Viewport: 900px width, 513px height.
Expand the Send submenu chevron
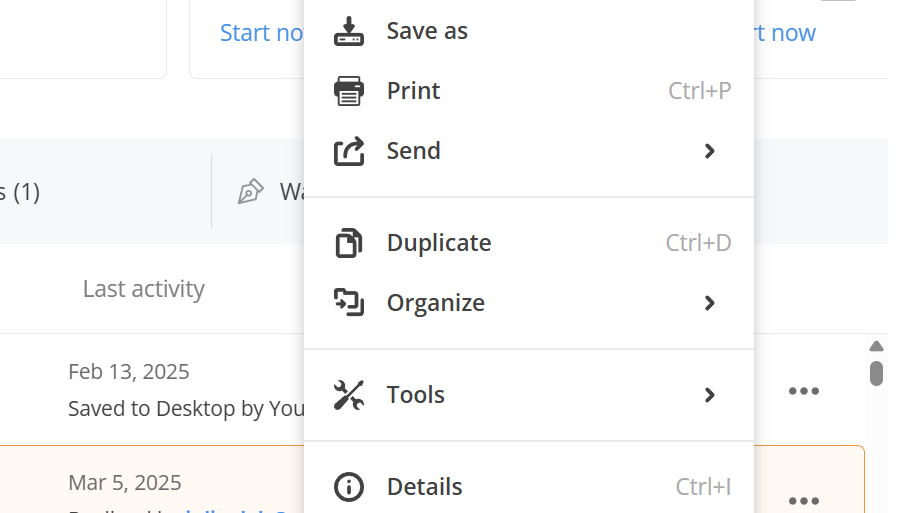tap(709, 151)
